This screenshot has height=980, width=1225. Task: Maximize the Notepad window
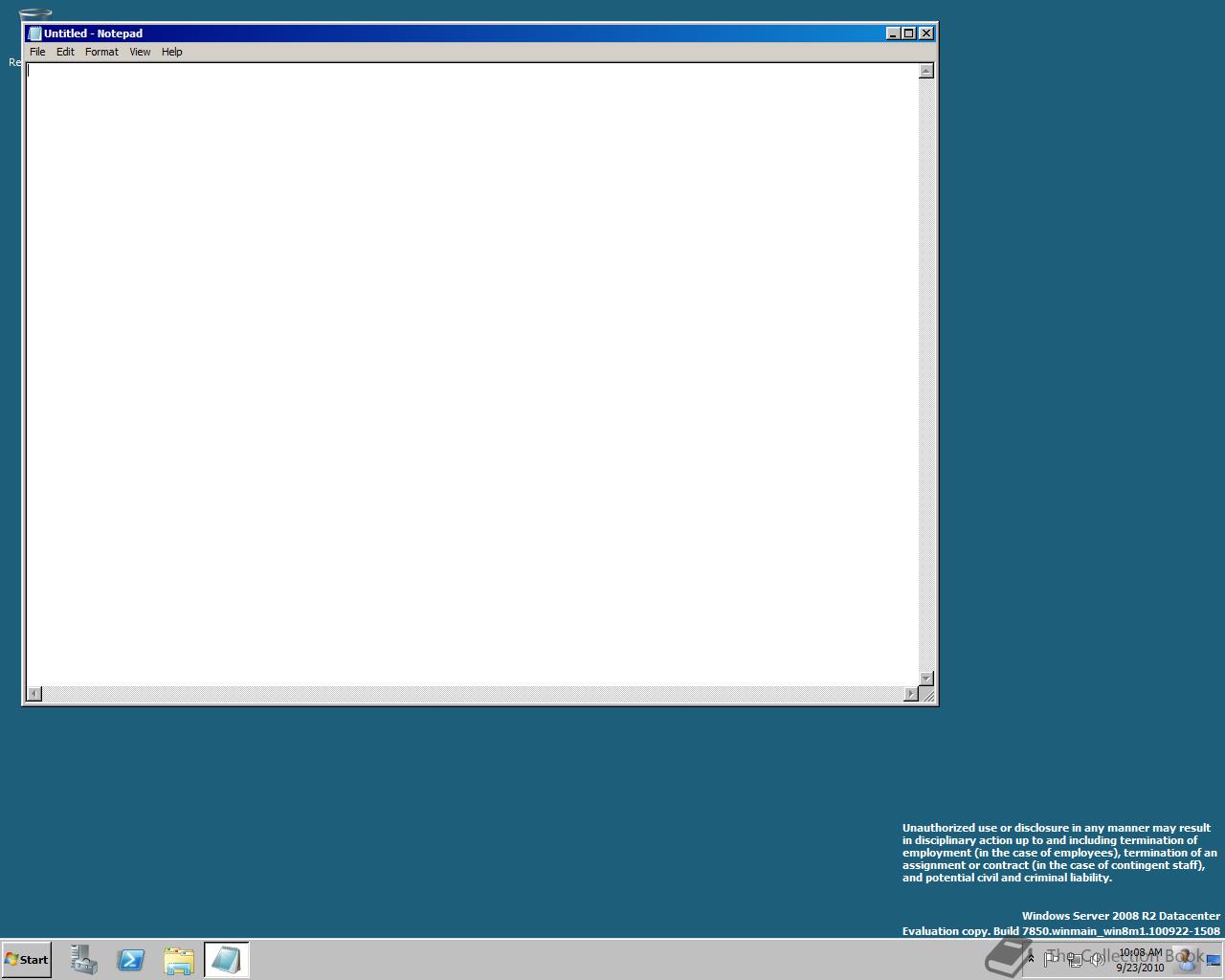[x=908, y=33]
